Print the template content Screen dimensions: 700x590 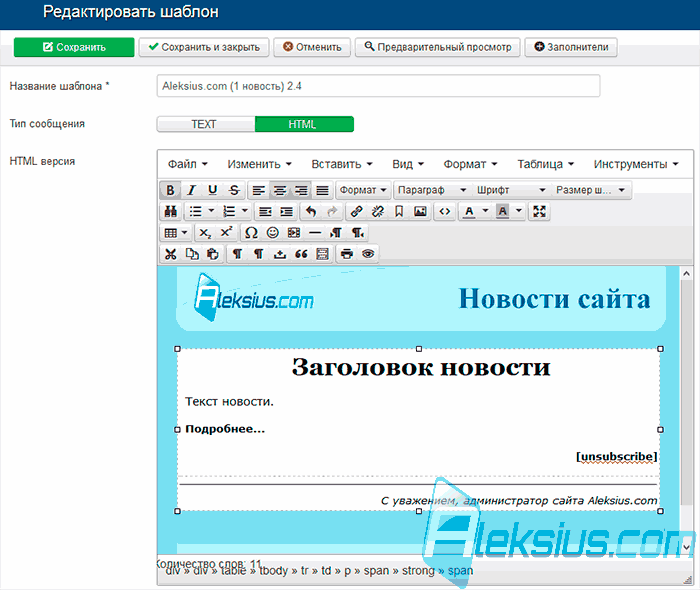pos(347,254)
